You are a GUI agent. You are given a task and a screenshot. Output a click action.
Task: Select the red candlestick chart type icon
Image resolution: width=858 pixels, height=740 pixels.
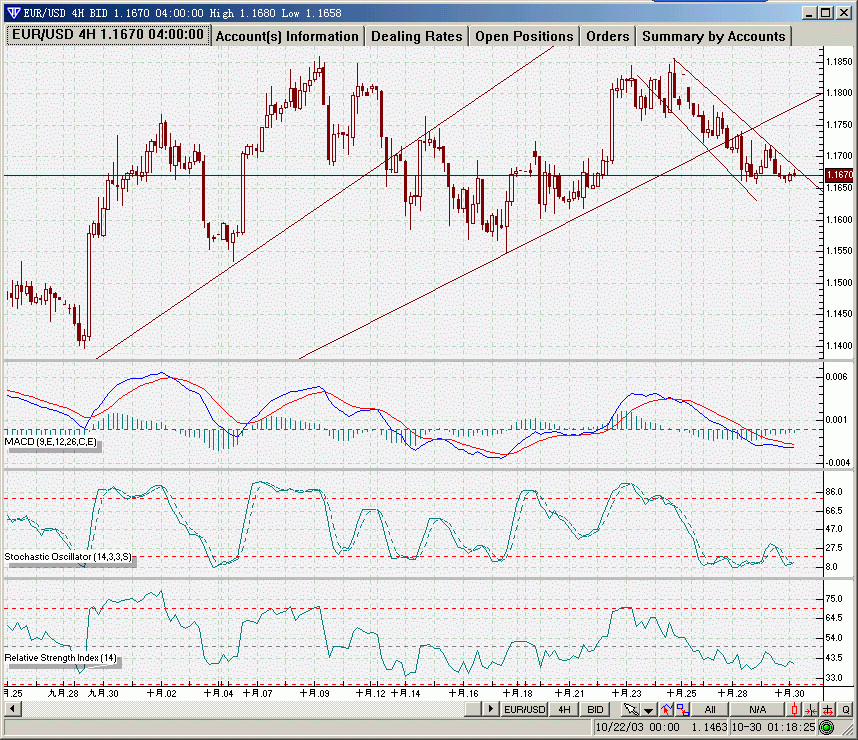(795, 709)
